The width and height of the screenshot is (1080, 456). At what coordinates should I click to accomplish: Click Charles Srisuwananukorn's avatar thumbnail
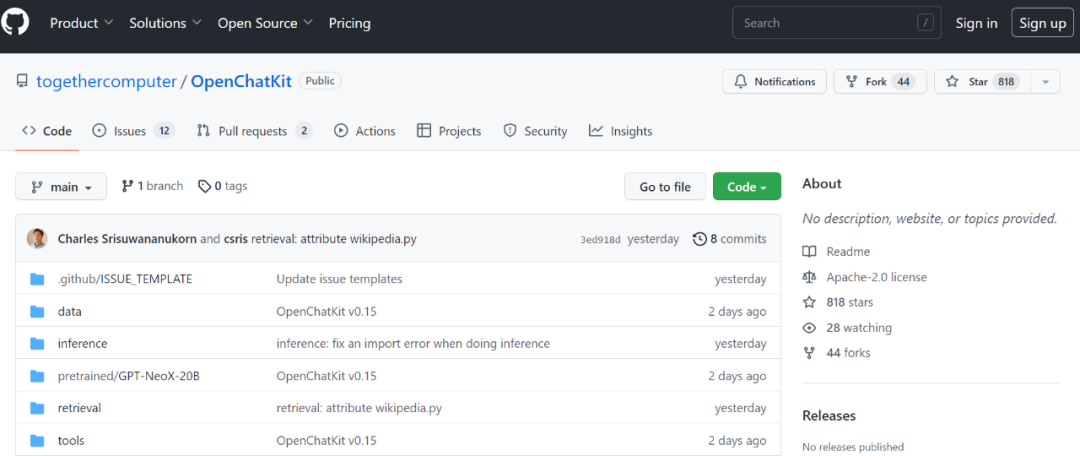[x=37, y=239]
